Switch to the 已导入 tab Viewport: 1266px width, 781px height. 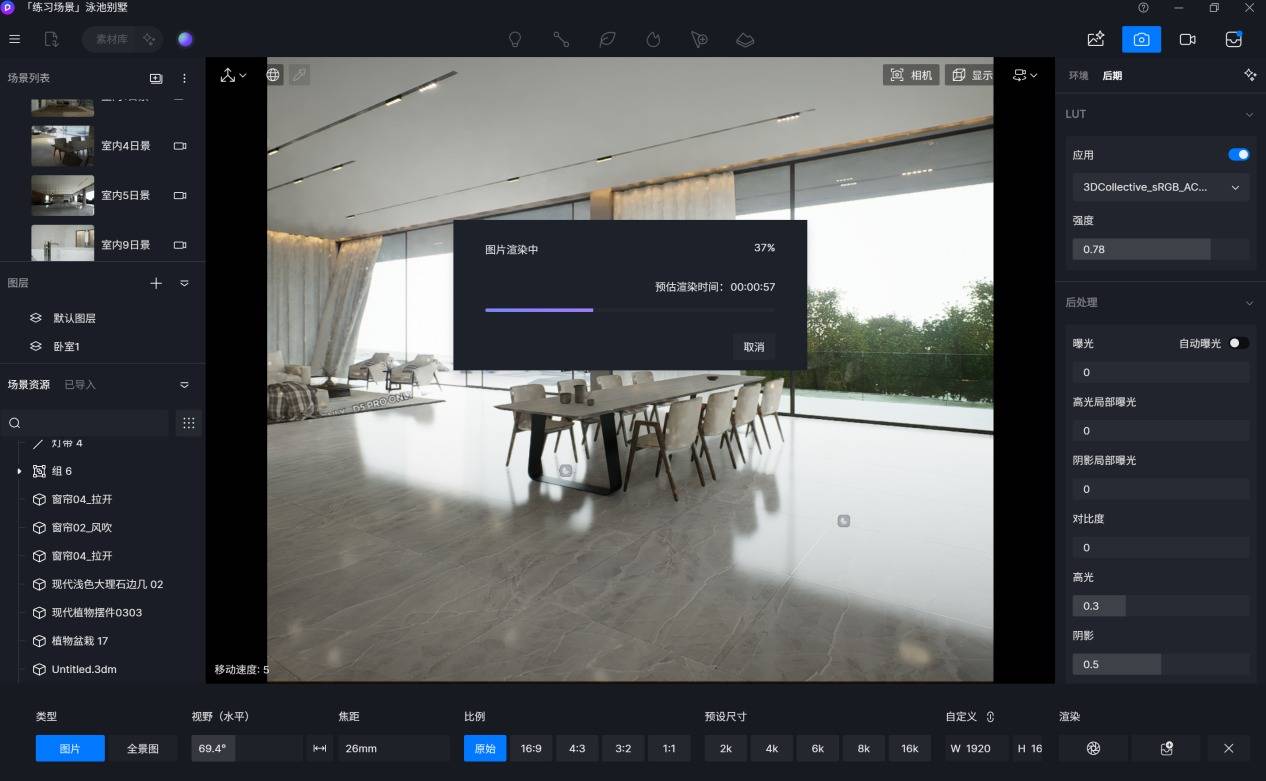click(x=80, y=384)
